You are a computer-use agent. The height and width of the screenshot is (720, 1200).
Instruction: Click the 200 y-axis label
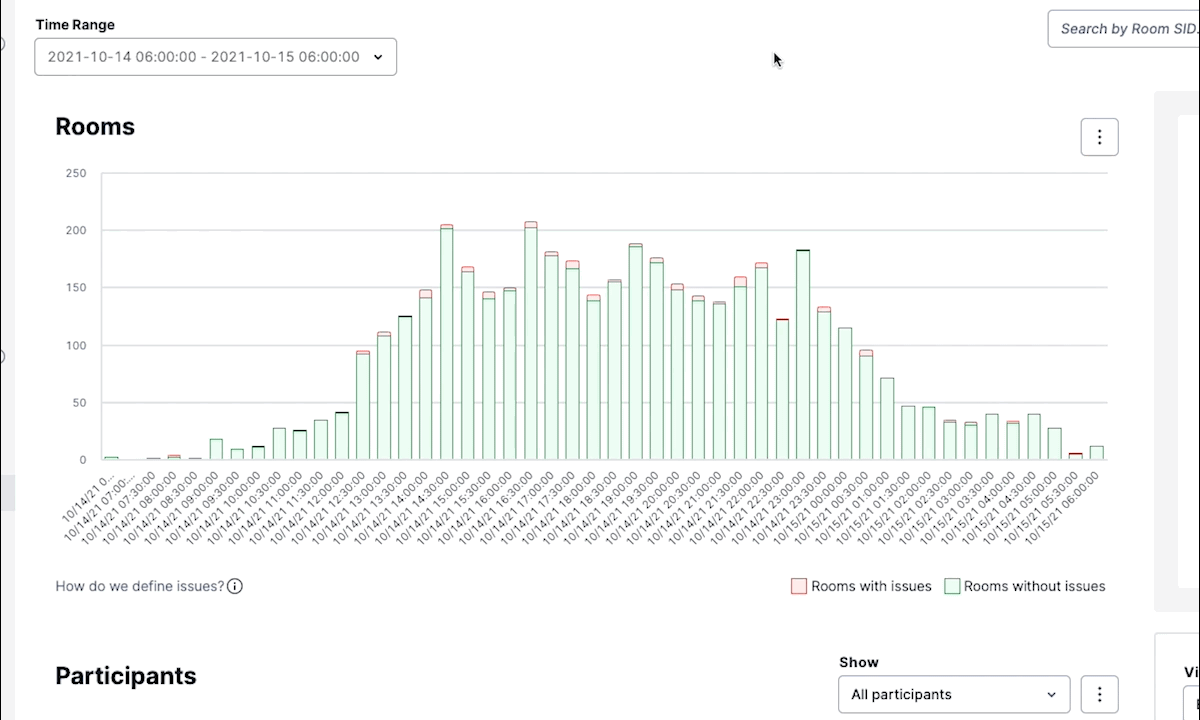[76, 230]
